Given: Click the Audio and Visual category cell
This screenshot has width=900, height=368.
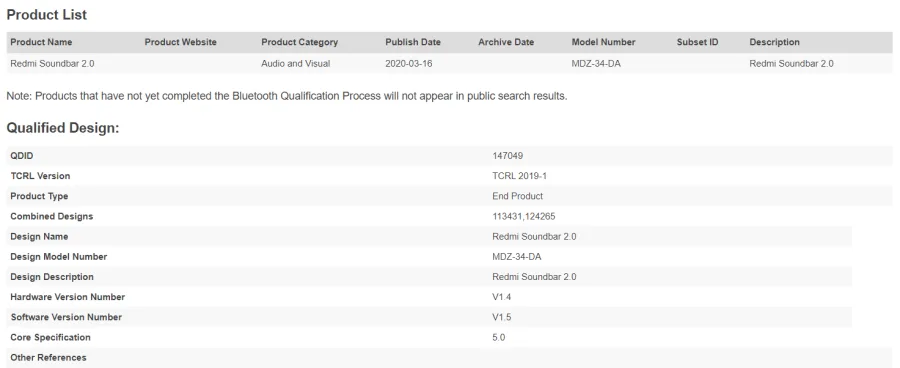Looking at the screenshot, I should (296, 64).
